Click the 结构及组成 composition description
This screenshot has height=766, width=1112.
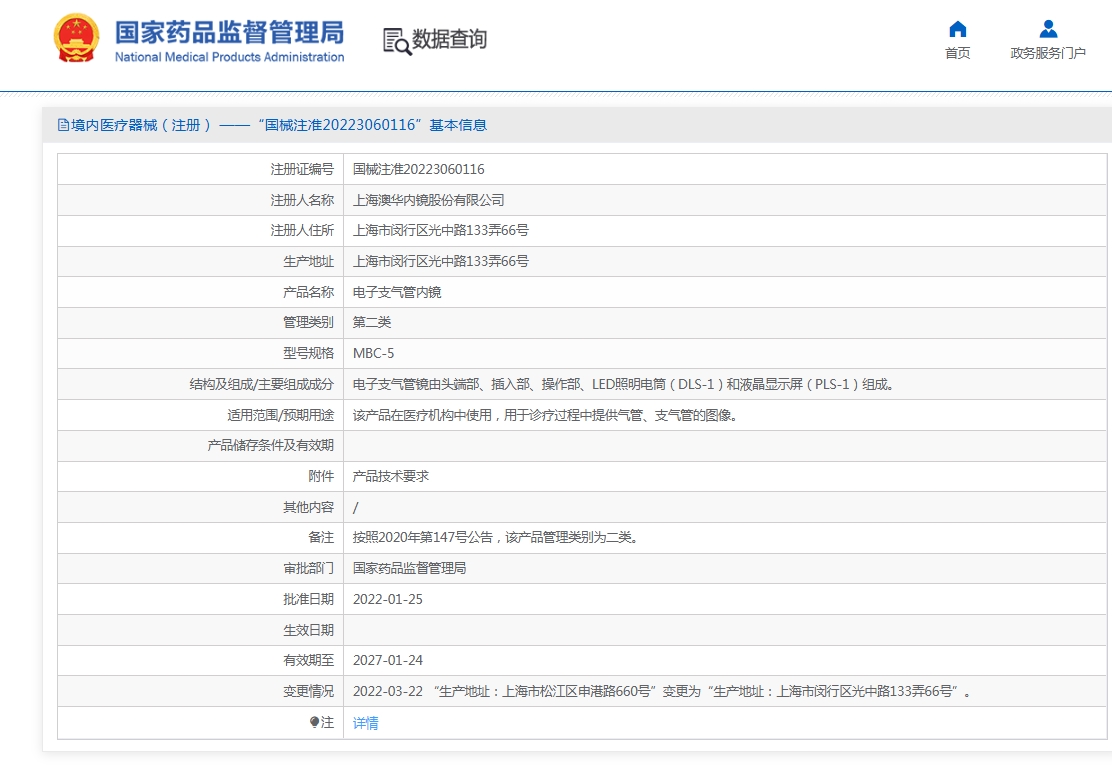pos(623,384)
